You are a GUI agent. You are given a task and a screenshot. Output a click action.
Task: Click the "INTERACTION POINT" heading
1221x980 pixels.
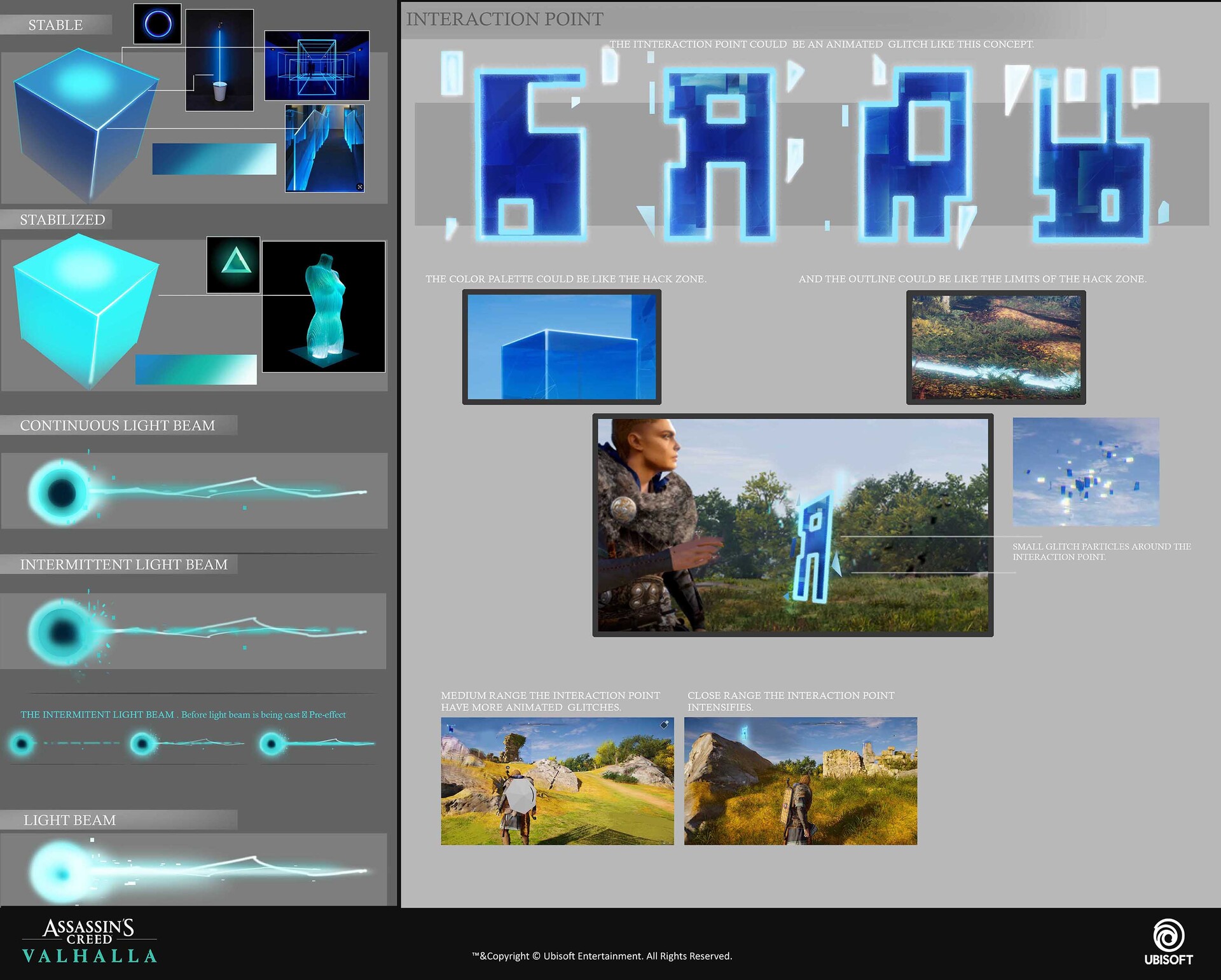pos(505,19)
